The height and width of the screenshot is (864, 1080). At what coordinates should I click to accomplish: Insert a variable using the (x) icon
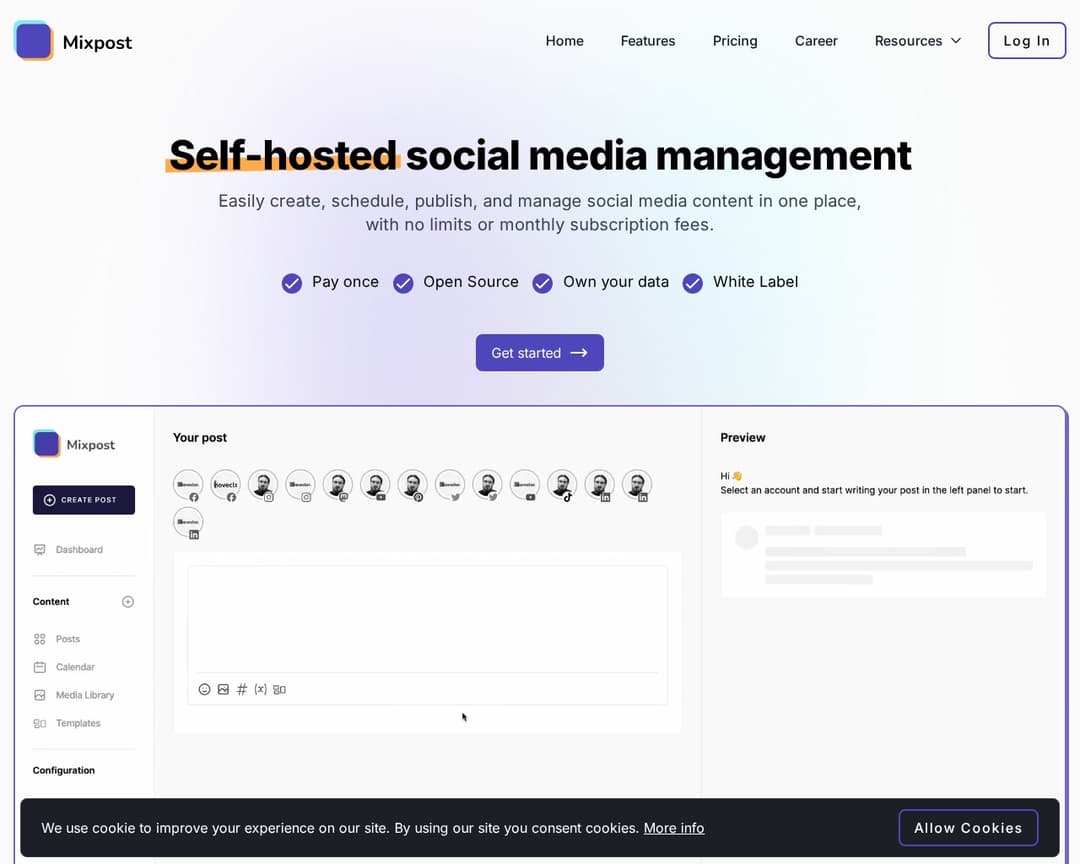(260, 689)
